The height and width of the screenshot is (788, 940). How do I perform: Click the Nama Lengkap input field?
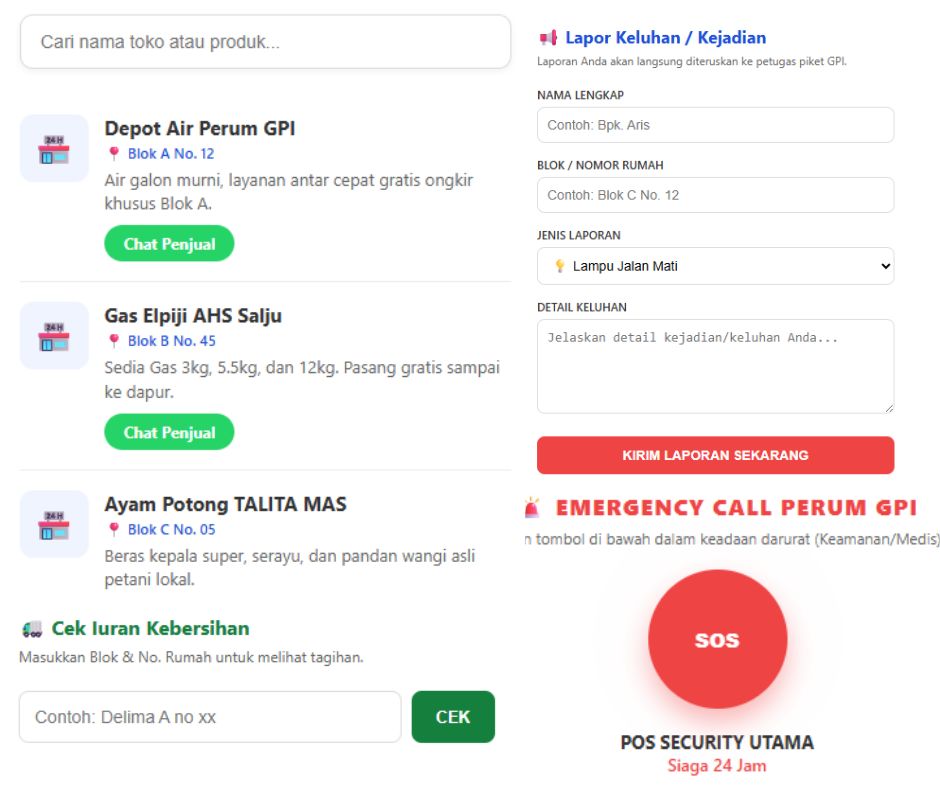click(x=715, y=124)
